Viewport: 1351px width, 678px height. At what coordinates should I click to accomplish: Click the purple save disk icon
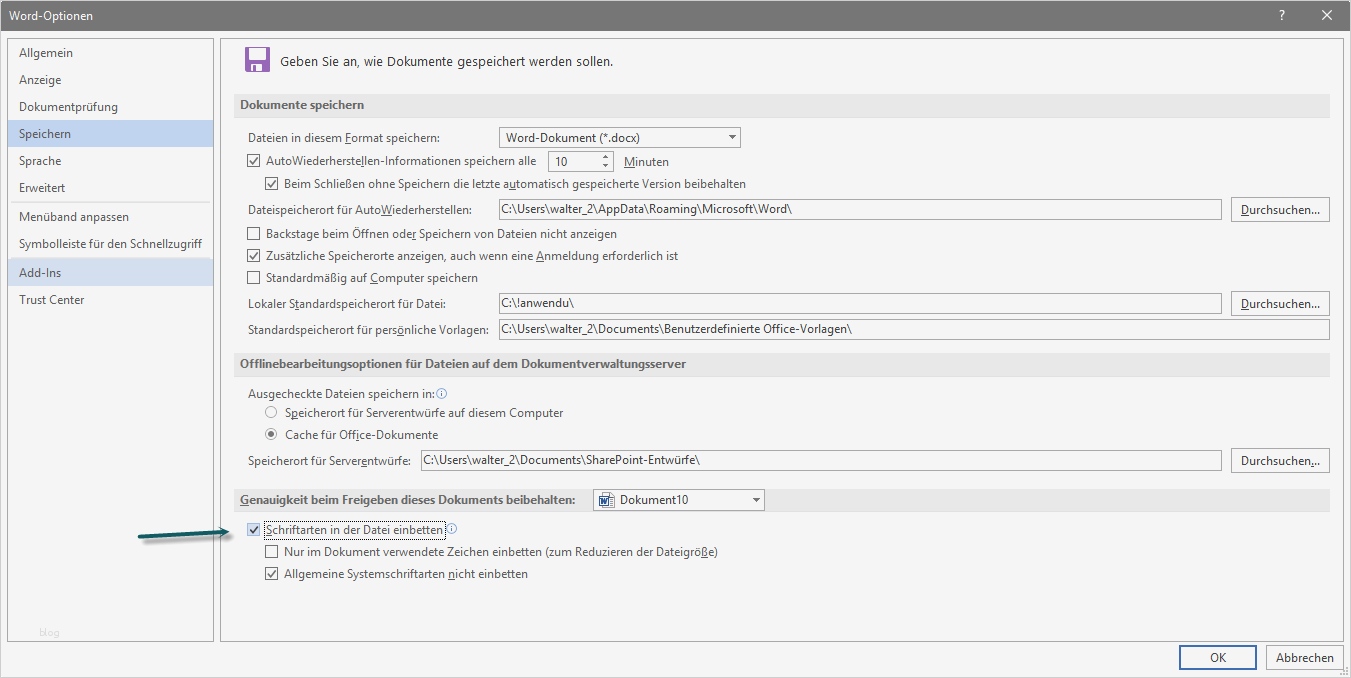257,60
